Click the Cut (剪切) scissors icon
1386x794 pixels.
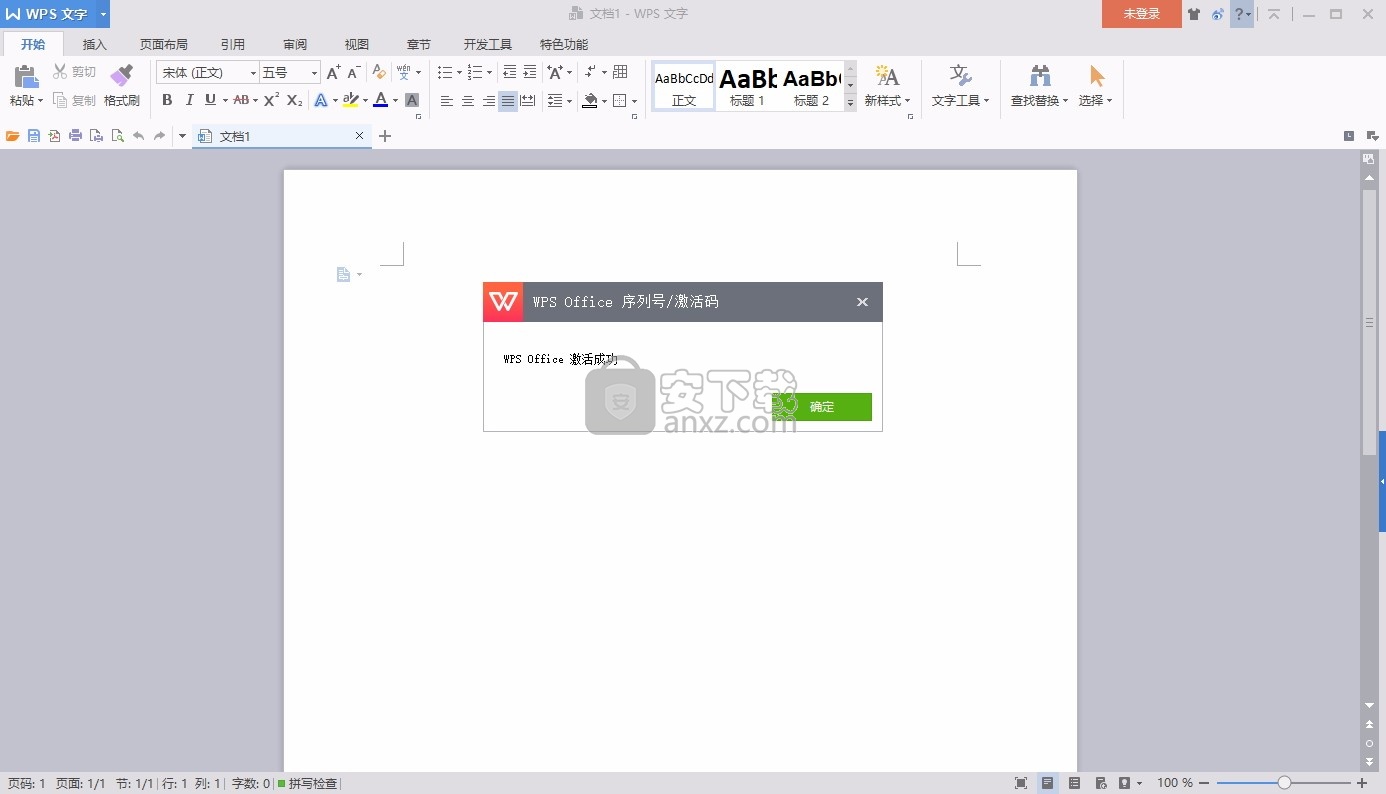60,72
